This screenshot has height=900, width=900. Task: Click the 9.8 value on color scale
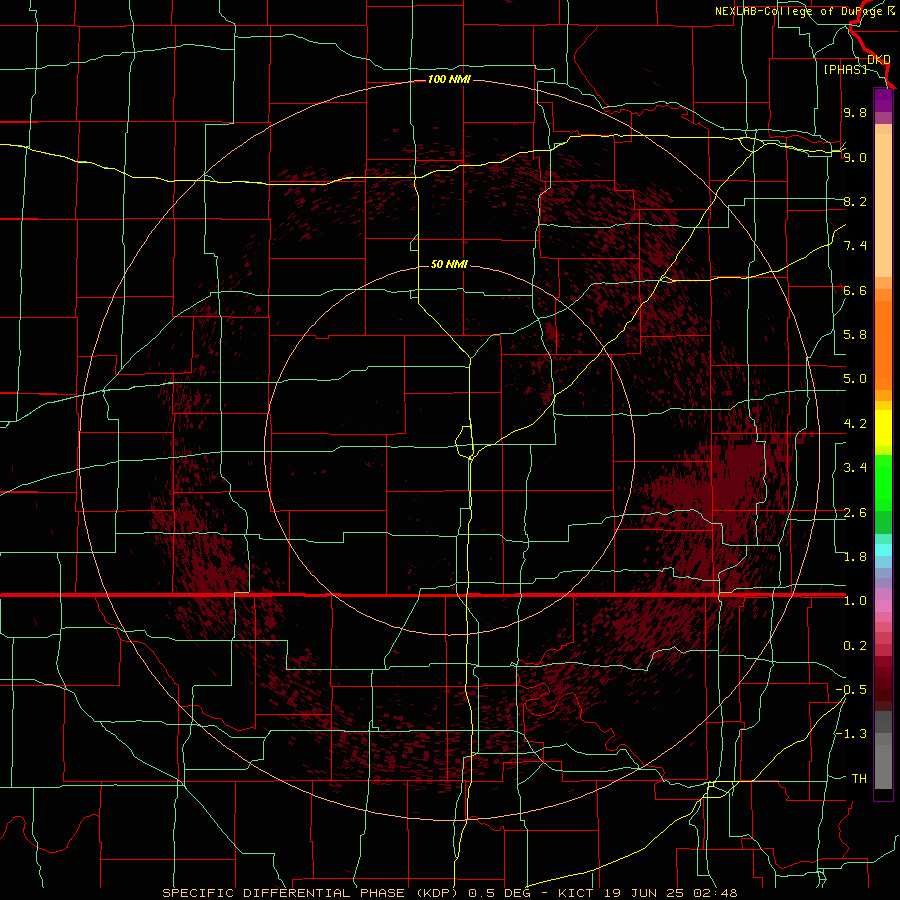(855, 112)
